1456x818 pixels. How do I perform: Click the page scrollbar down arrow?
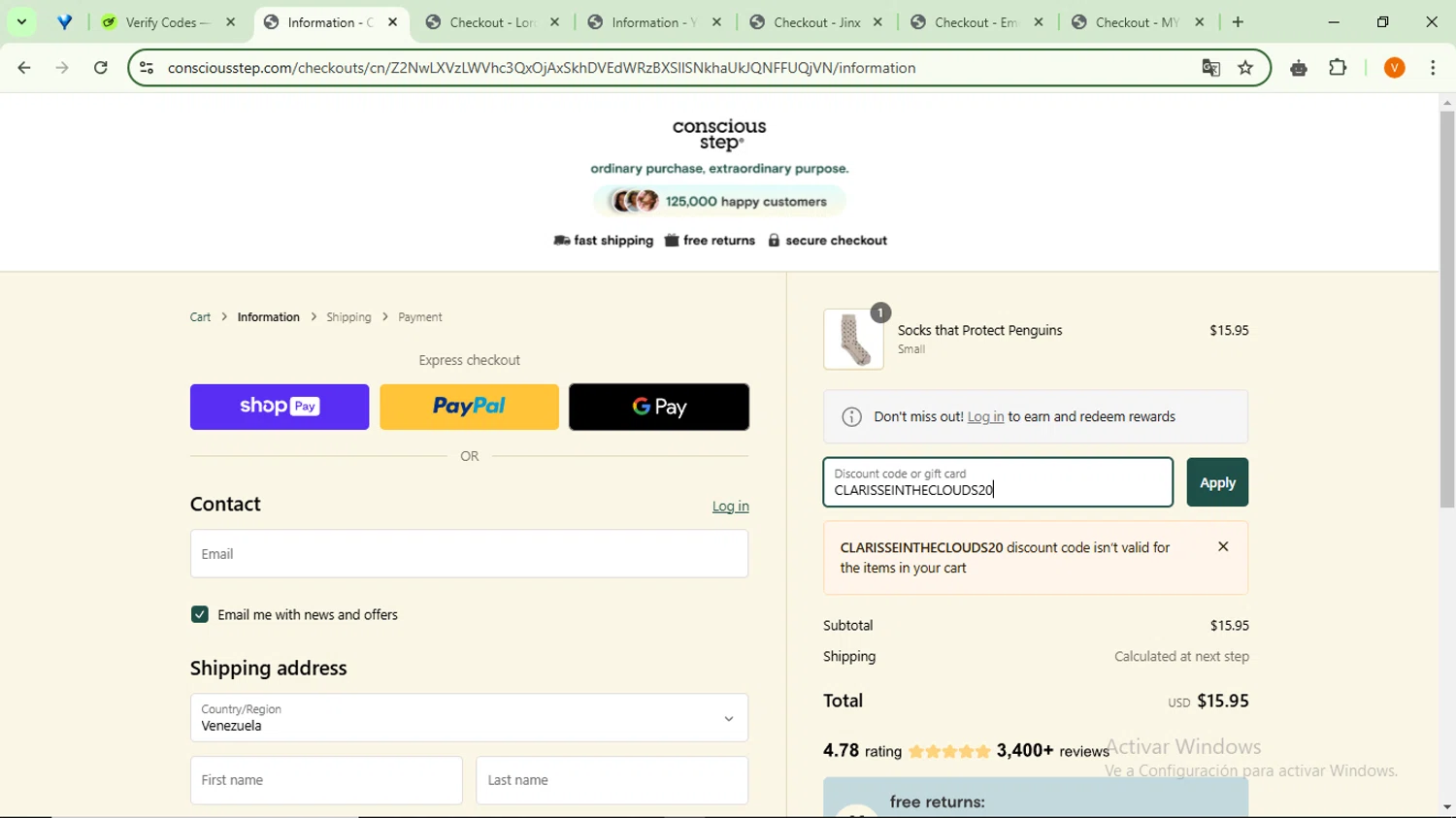coord(1447,806)
